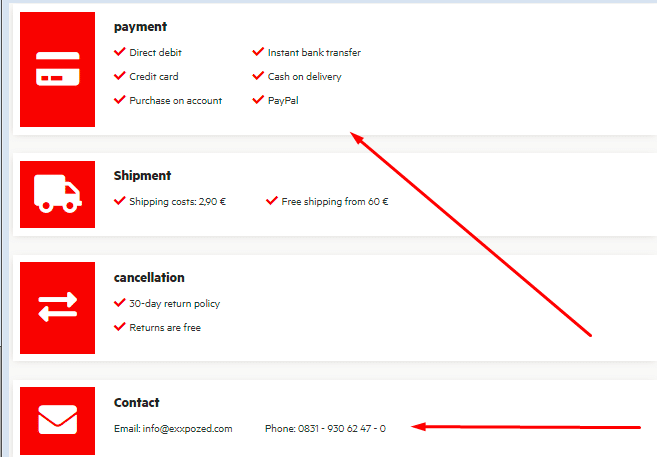The image size is (657, 457).
Task: Click the Purchase on account option
Action: [x=175, y=101]
